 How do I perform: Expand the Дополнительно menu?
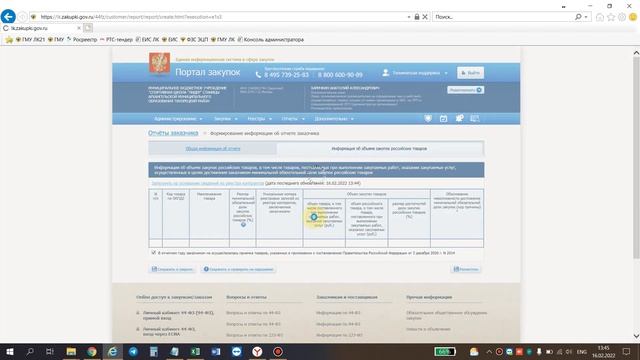pyautogui.click(x=334, y=119)
